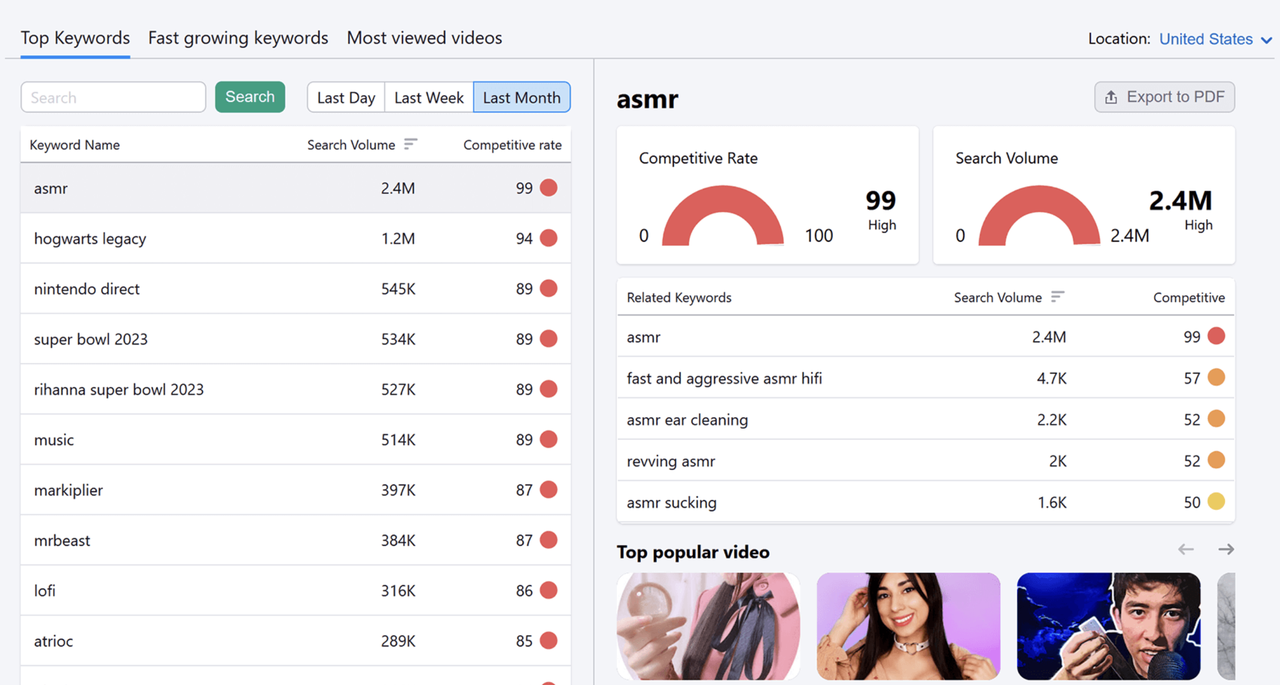Select music keyword row
Screen dimensions: 1280x685
point(296,440)
